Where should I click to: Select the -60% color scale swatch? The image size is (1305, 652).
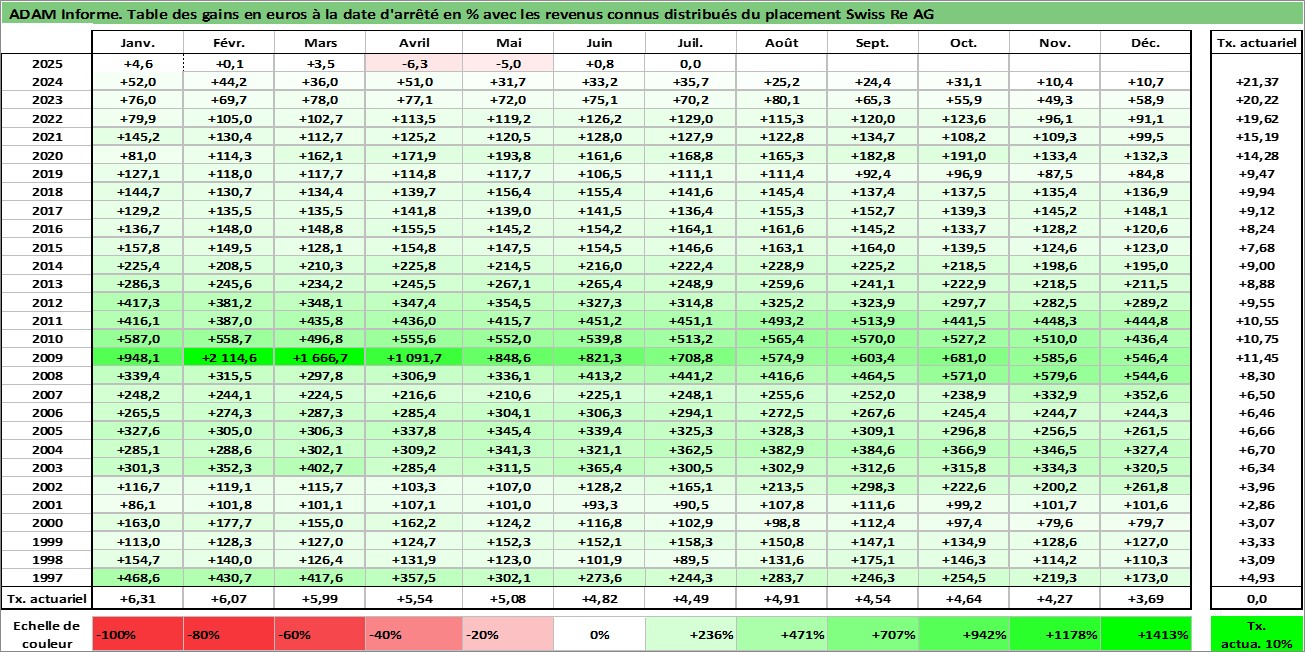pyautogui.click(x=320, y=634)
